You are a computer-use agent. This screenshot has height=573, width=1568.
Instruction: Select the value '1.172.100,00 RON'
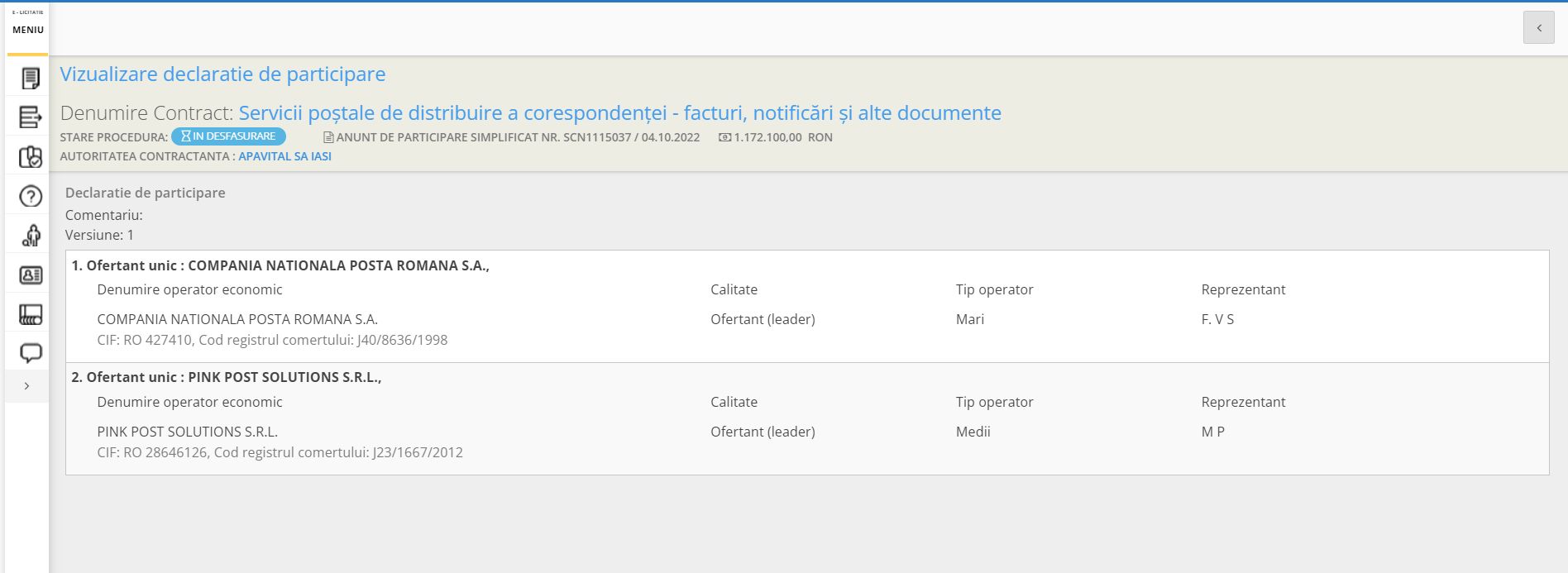783,137
